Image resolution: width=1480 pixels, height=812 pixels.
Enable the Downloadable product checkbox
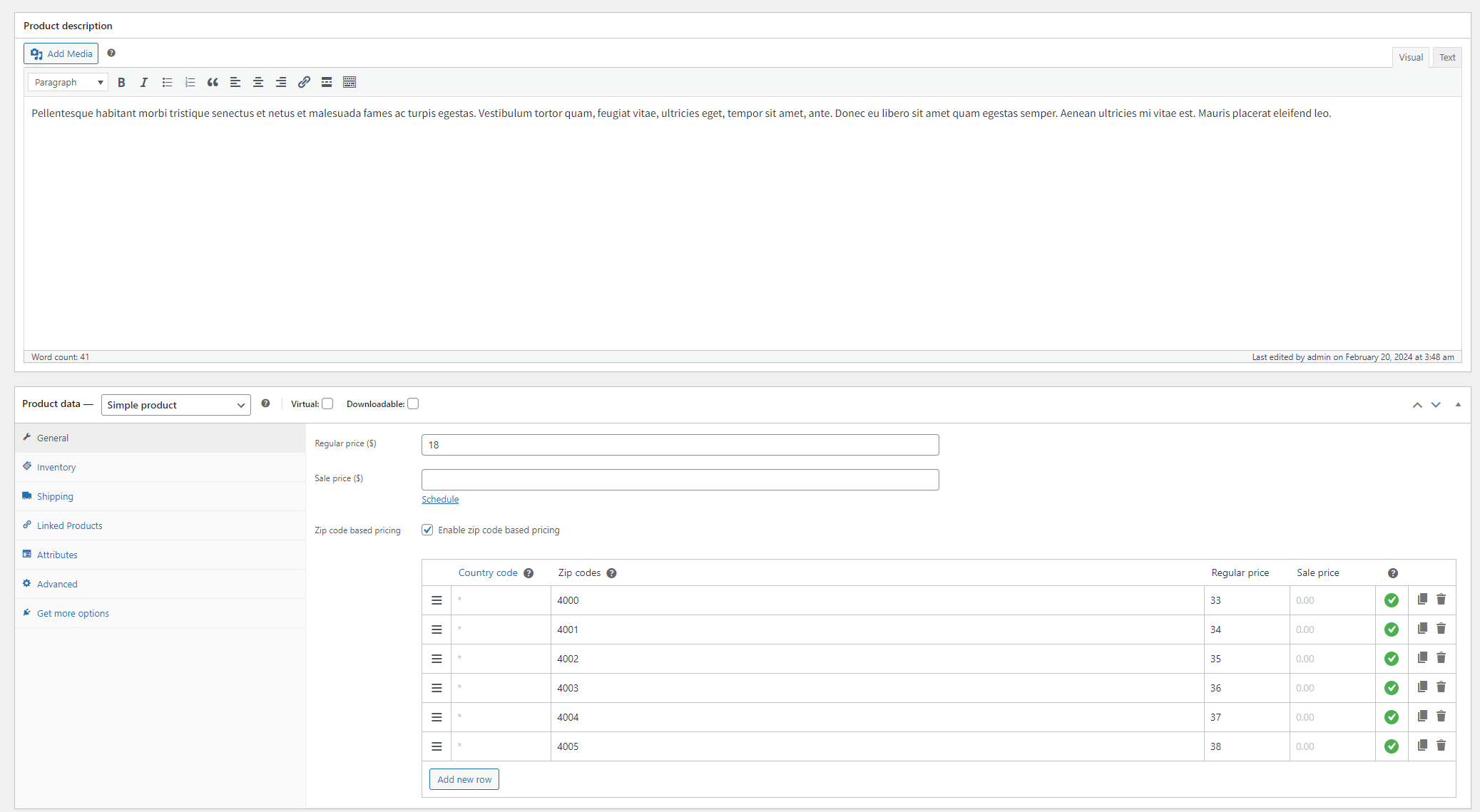click(413, 404)
